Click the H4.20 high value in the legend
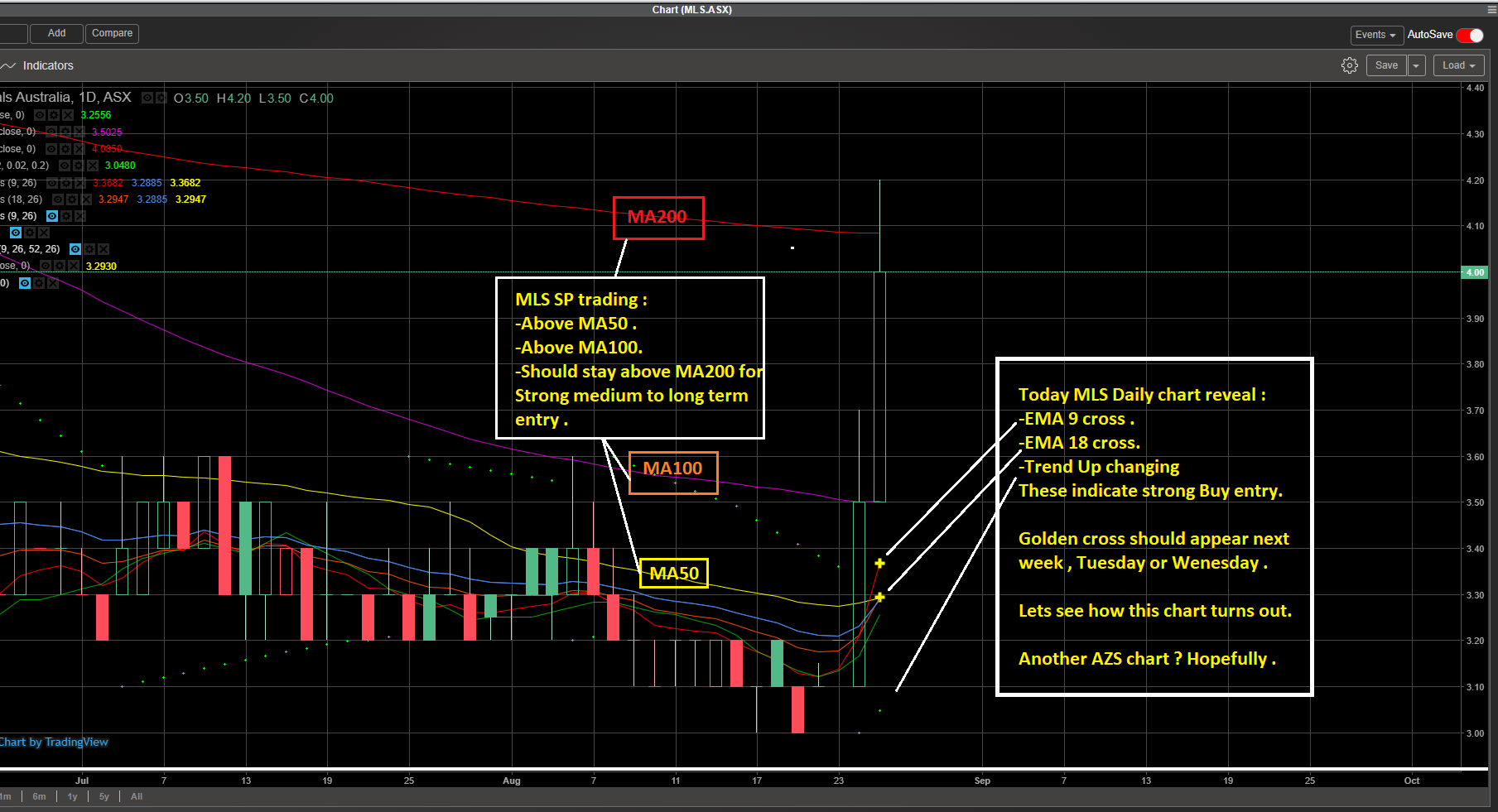This screenshot has height=812, width=1498. (x=234, y=98)
